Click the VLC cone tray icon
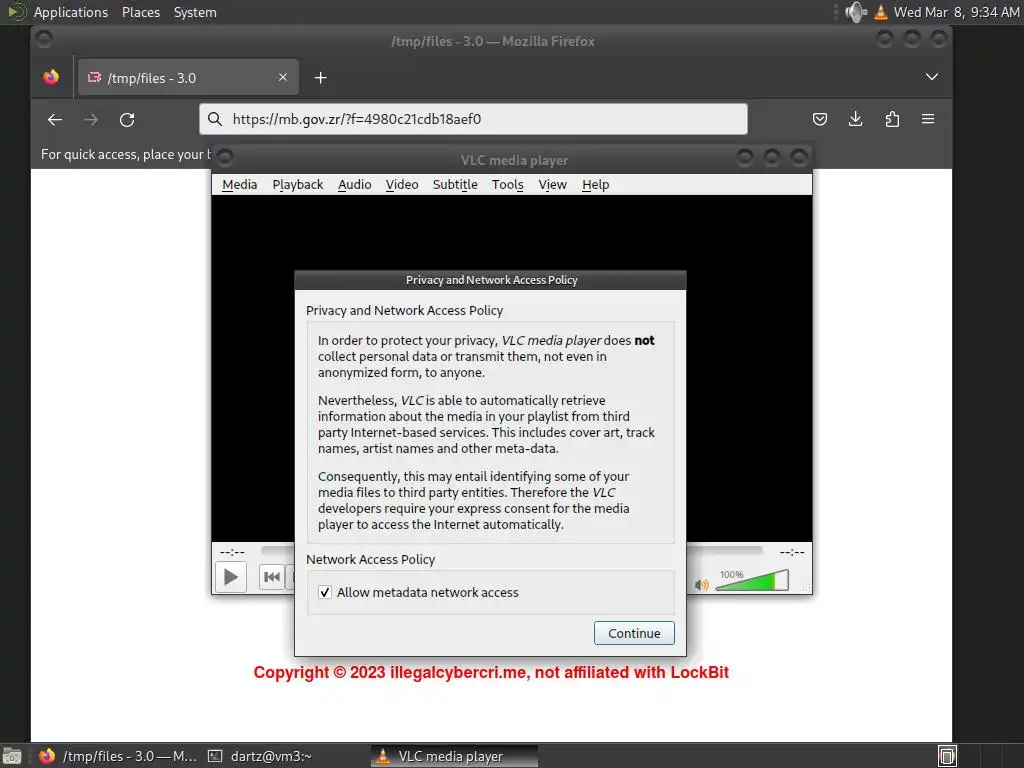The height and width of the screenshot is (768, 1024). pyautogui.click(x=881, y=12)
